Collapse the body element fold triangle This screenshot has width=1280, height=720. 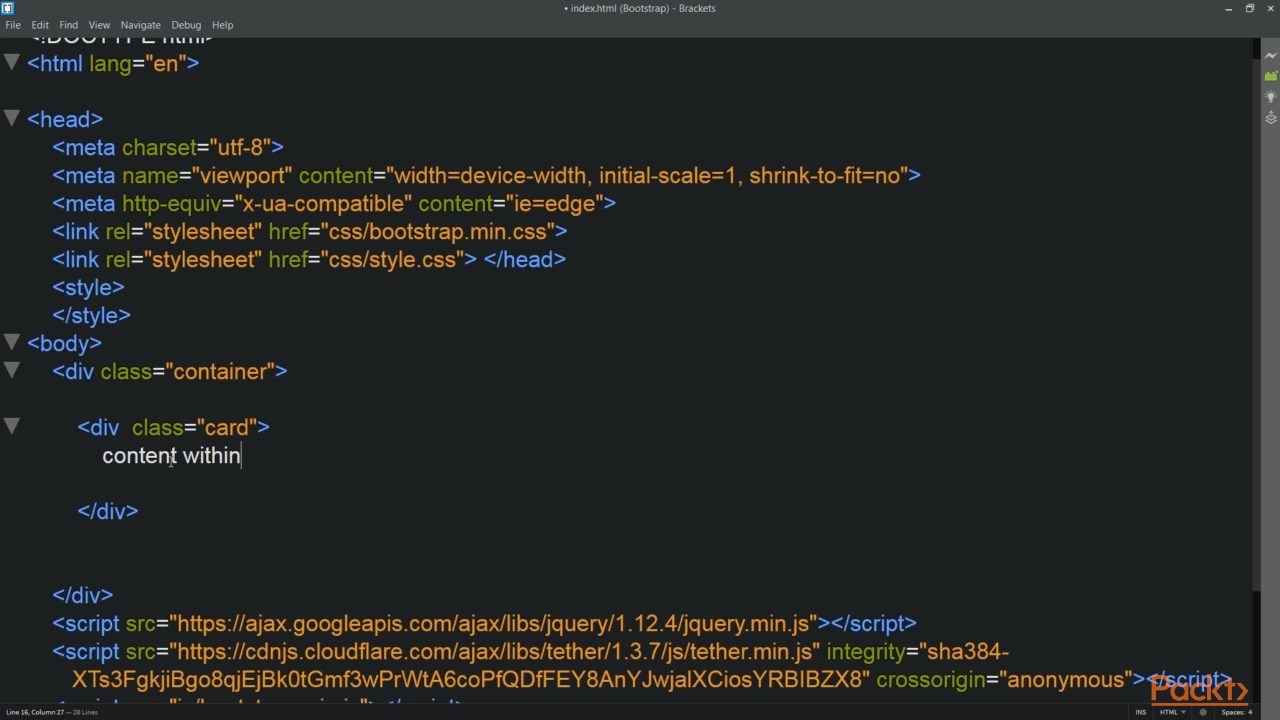tap(11, 342)
